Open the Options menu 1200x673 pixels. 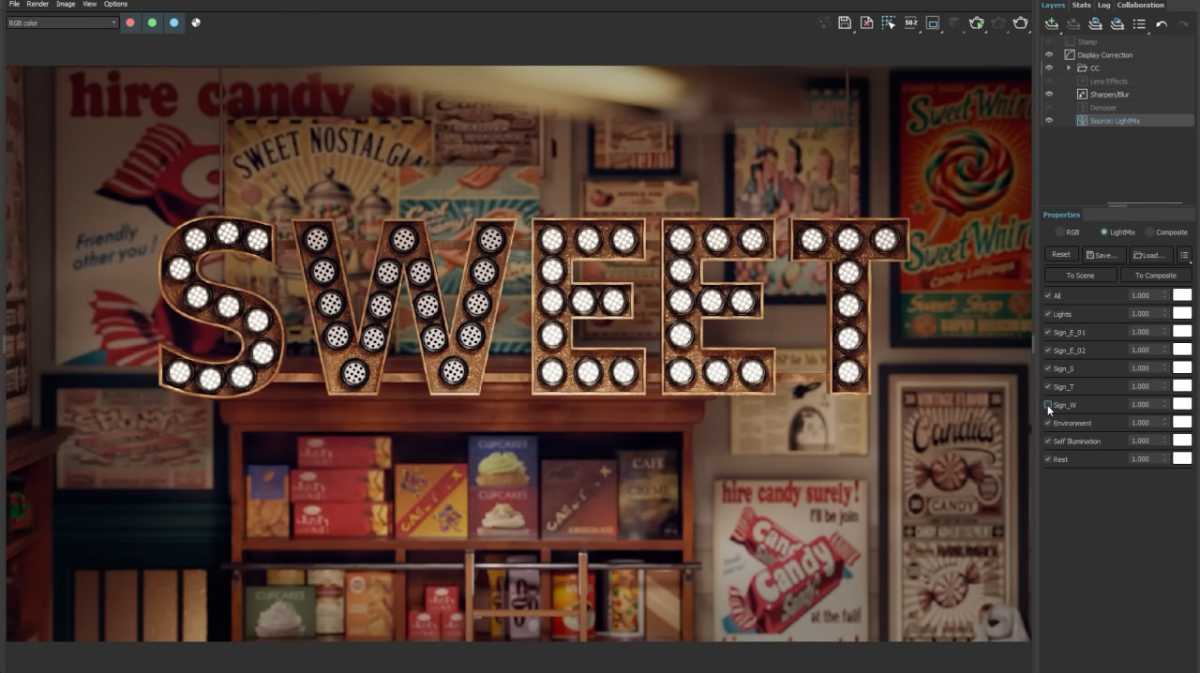(116, 4)
